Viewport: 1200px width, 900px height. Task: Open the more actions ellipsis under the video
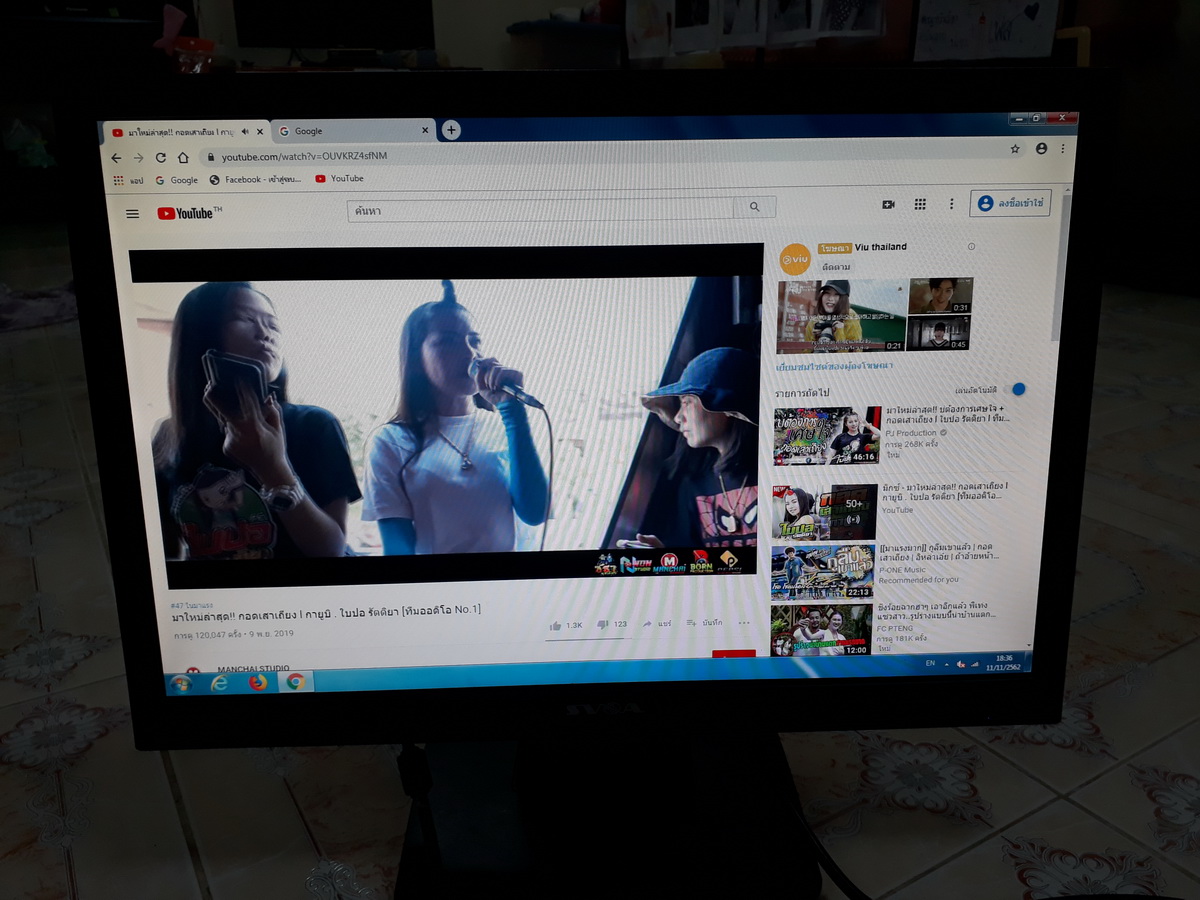[744, 622]
